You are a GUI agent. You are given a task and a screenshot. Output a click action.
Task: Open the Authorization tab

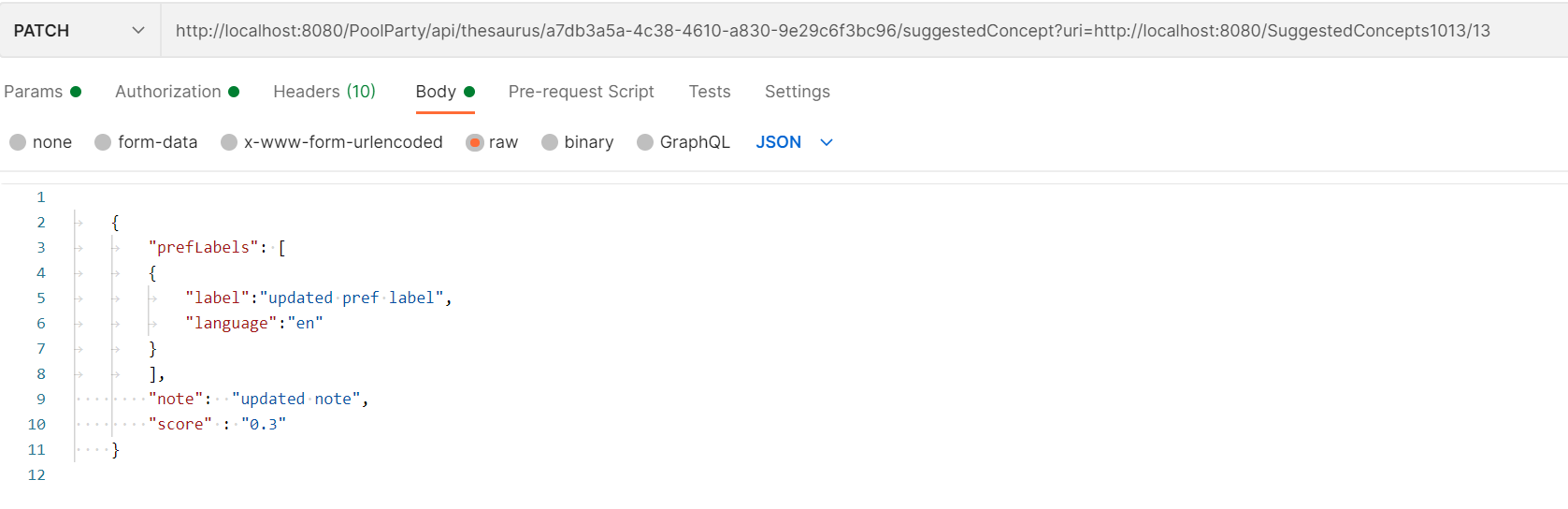click(x=168, y=92)
